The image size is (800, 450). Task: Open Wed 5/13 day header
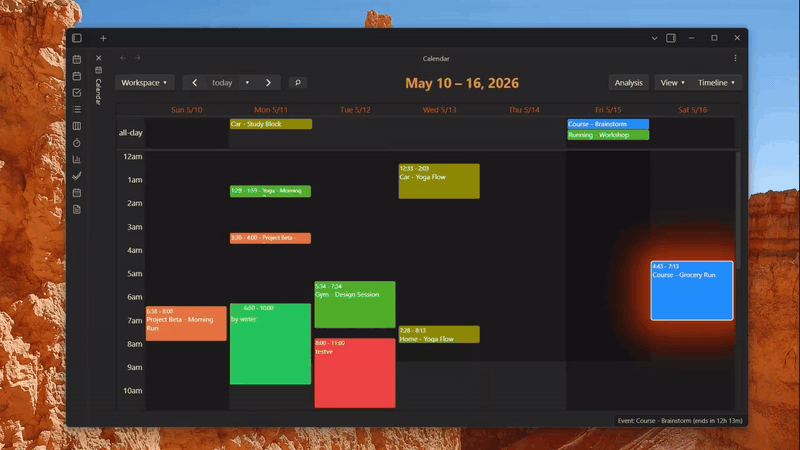(439, 110)
